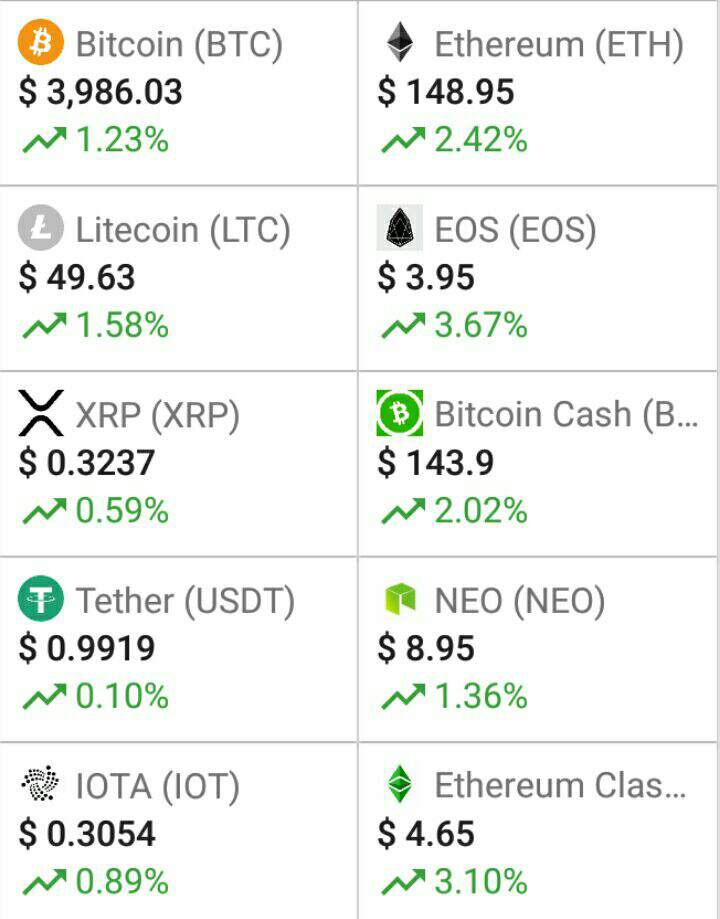
Task: Open the IOTA $ 0.3054 price
Action: [87, 833]
